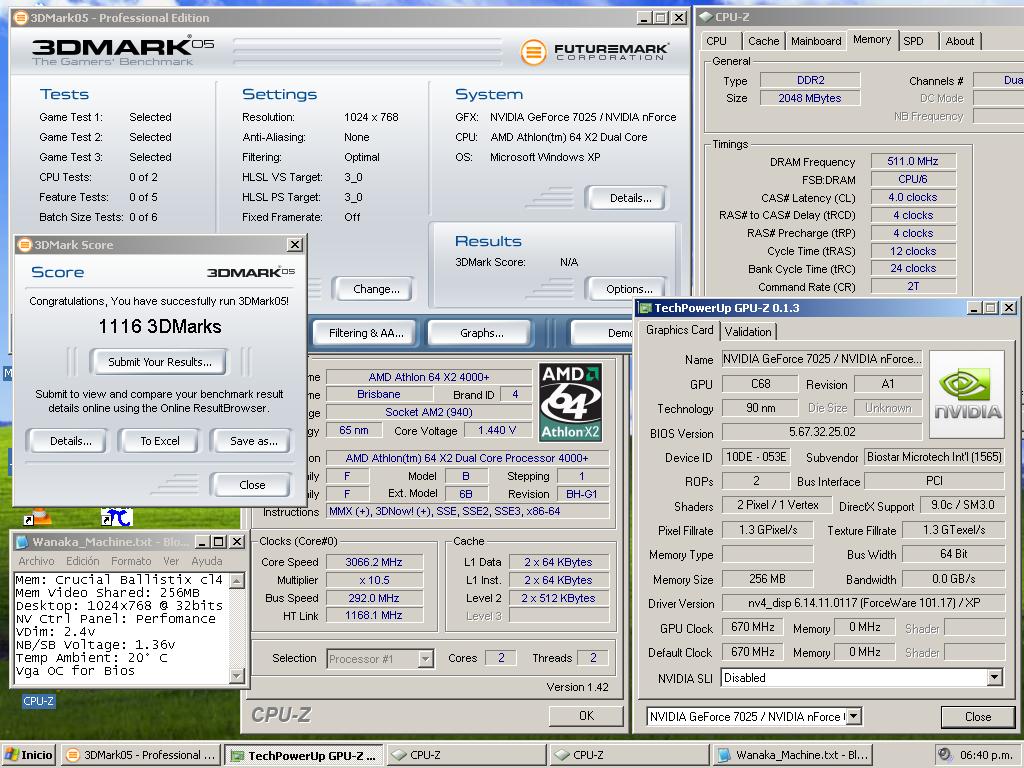Click the BIOS Version field in GPU-Z
Image resolution: width=1024 pixels, height=768 pixels.
pyautogui.click(x=822, y=432)
